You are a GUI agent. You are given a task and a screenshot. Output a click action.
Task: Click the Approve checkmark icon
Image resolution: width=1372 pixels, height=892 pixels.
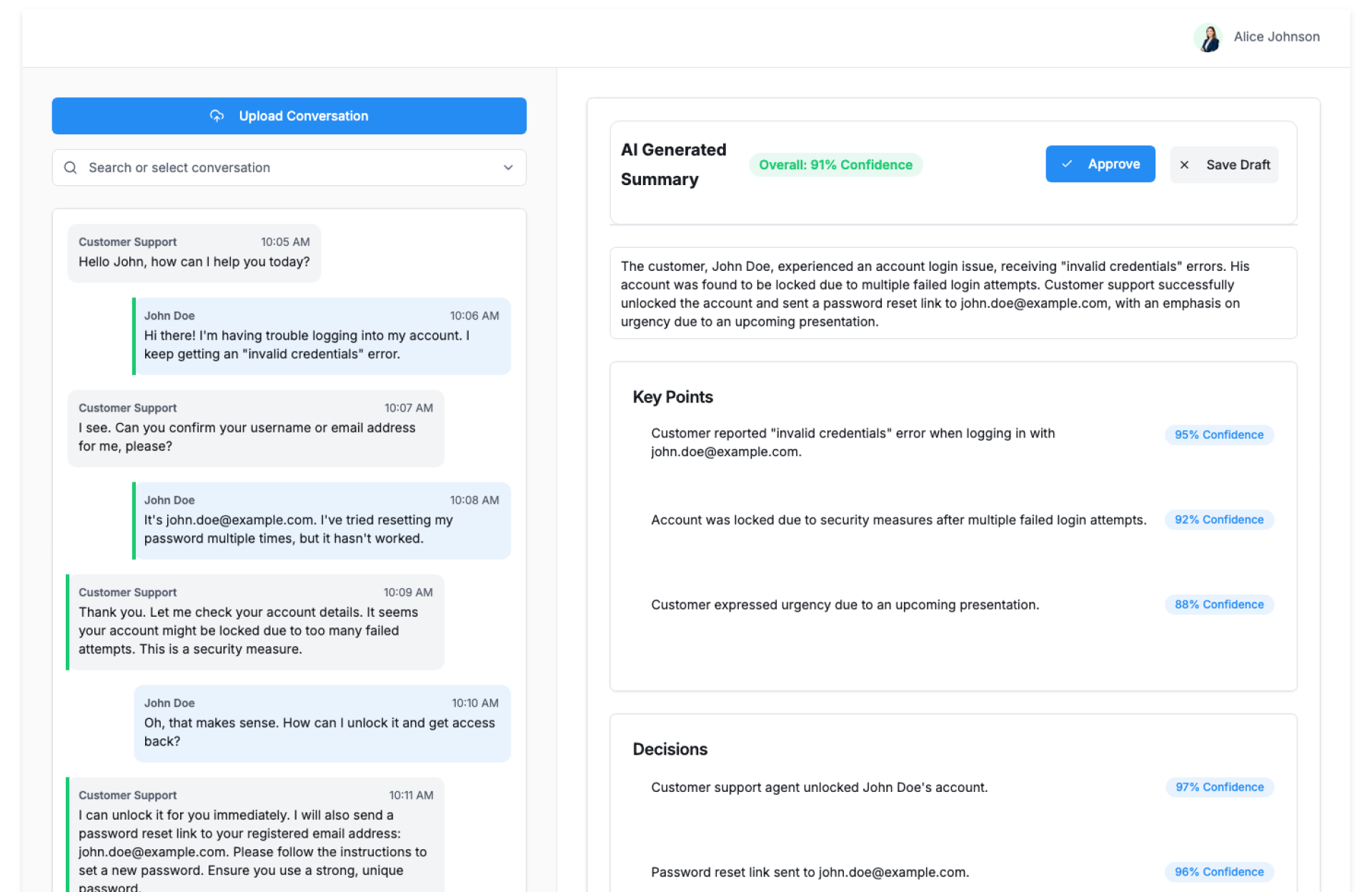click(x=1067, y=164)
